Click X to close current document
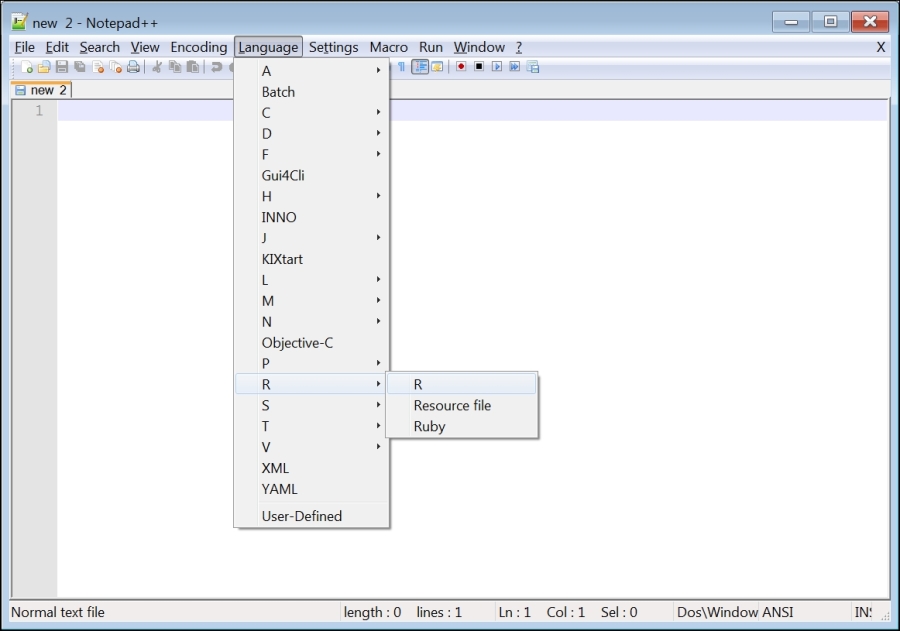This screenshot has width=900, height=631. click(881, 47)
